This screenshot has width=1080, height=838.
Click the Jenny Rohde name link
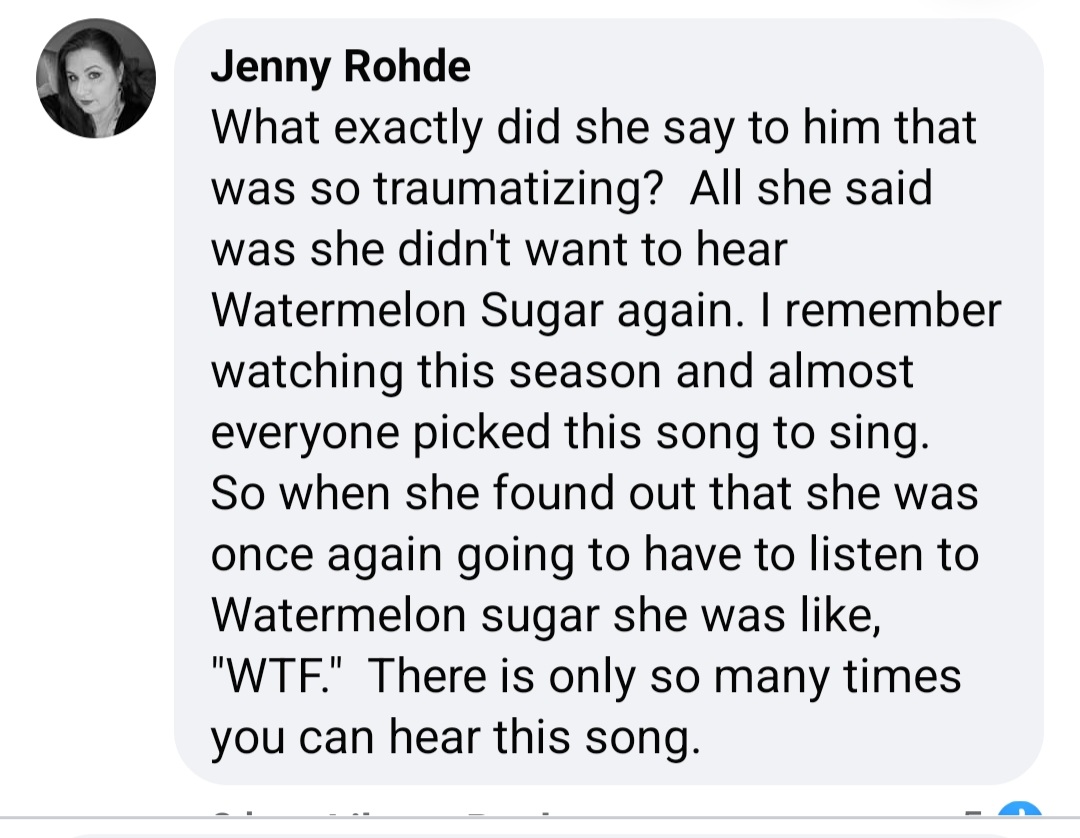[x=340, y=66]
